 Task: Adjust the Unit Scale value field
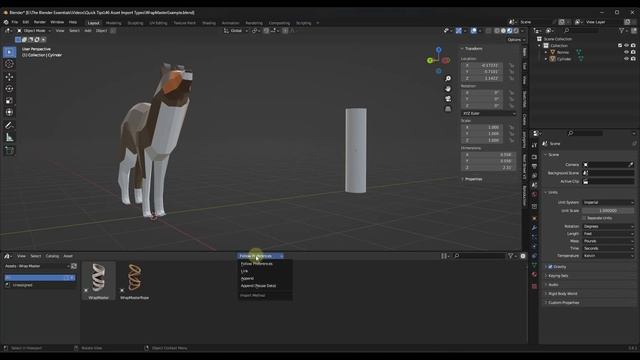tap(608, 211)
